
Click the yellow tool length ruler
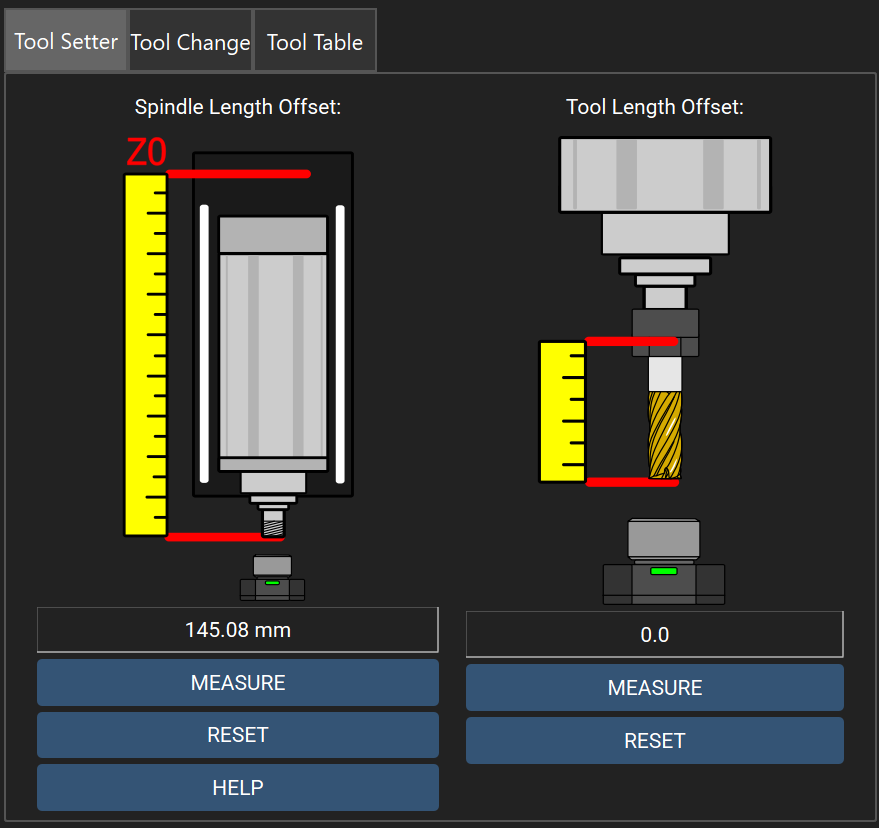(562, 411)
